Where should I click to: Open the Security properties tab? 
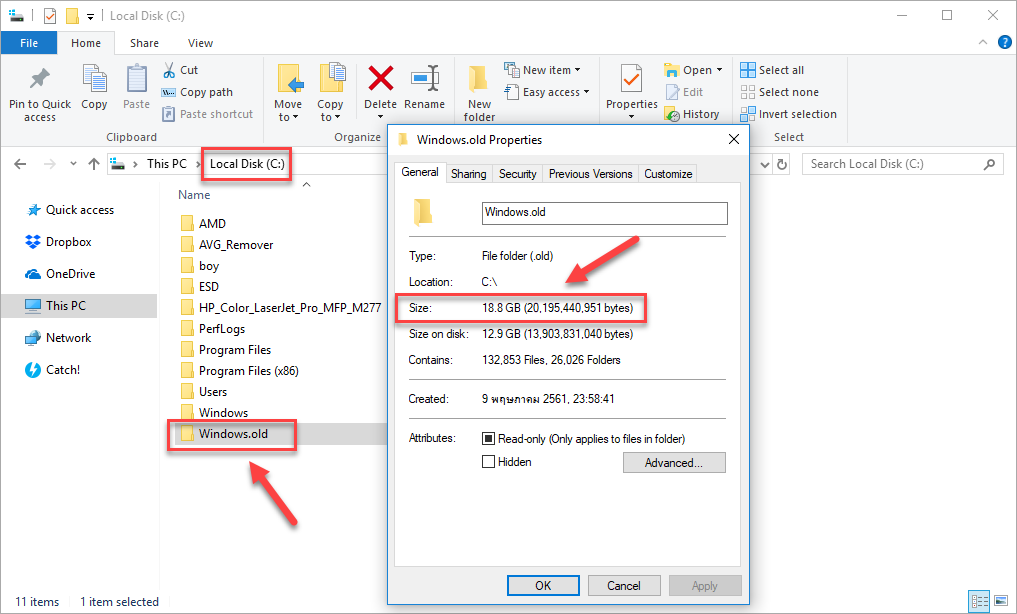point(518,174)
